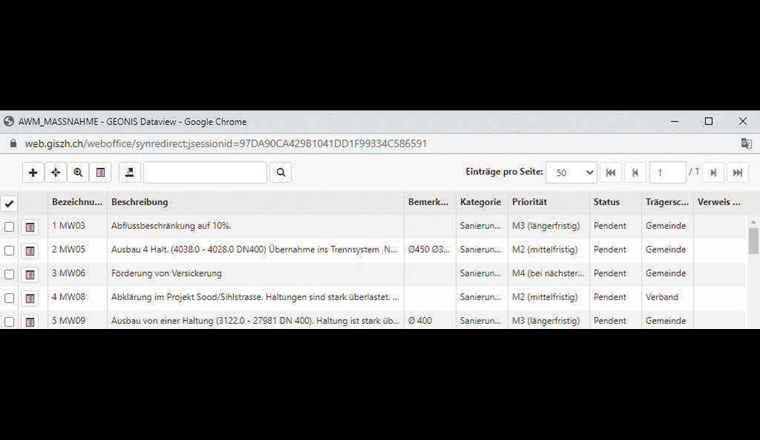Viewport: 760px width, 440px height.
Task: Click the export data icon
Action: 130,173
